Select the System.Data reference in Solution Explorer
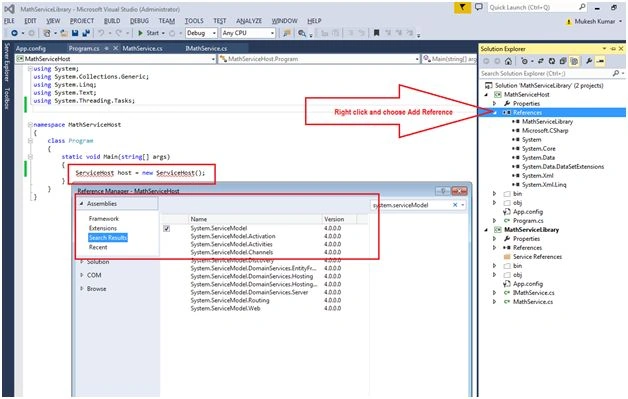Viewport: 628px width, 399px height. [x=538, y=157]
